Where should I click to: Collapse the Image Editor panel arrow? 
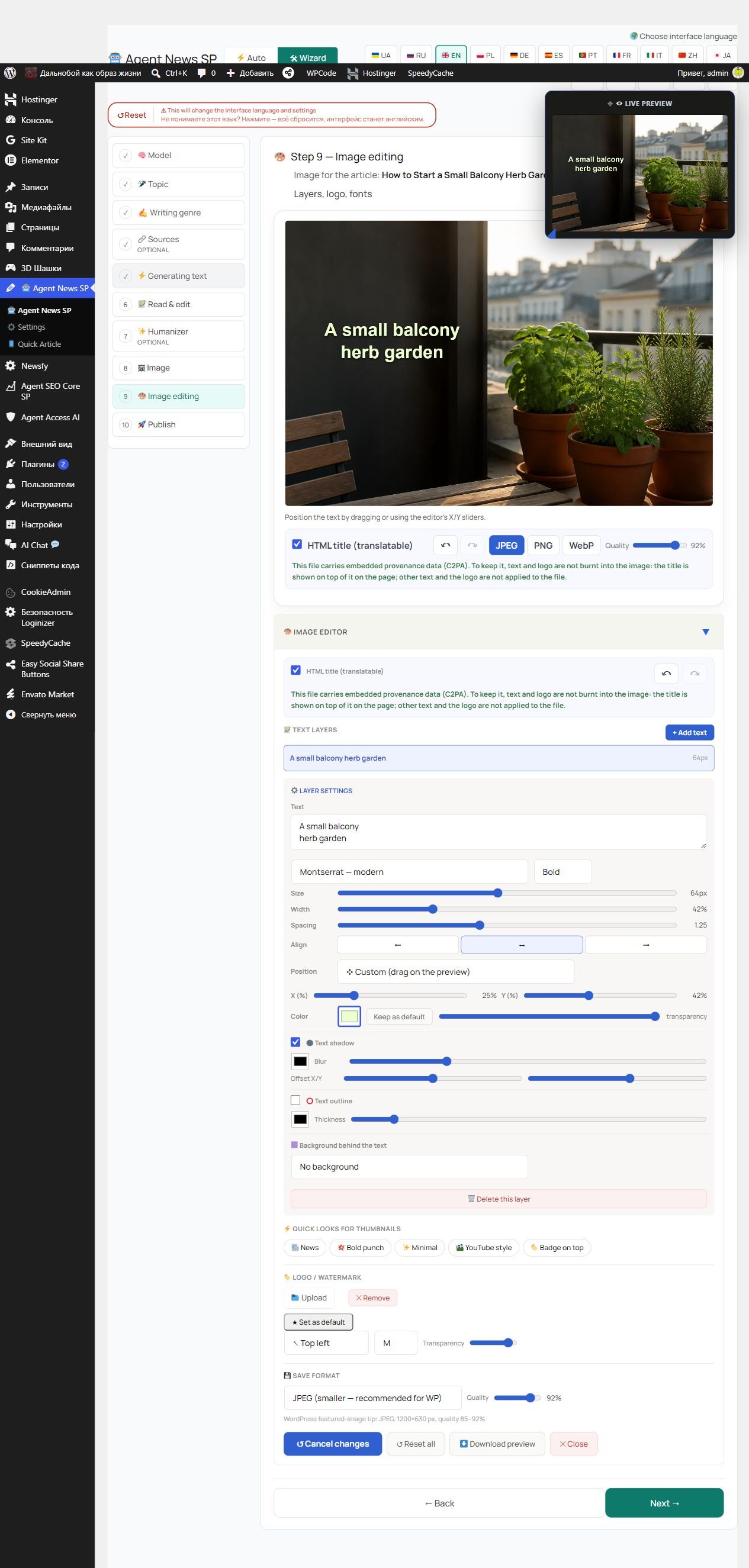click(x=705, y=632)
